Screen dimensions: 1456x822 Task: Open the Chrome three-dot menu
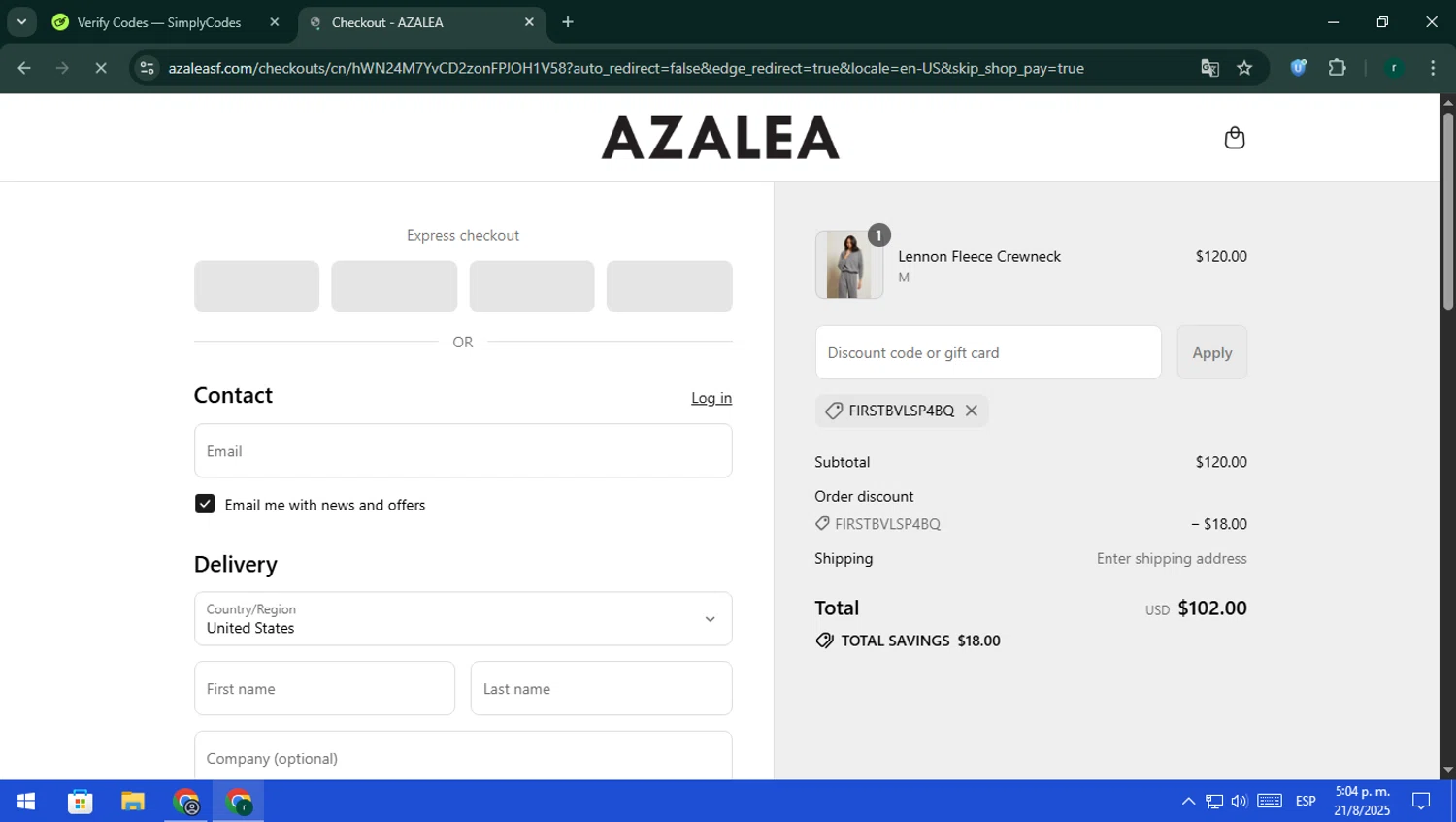[x=1433, y=68]
